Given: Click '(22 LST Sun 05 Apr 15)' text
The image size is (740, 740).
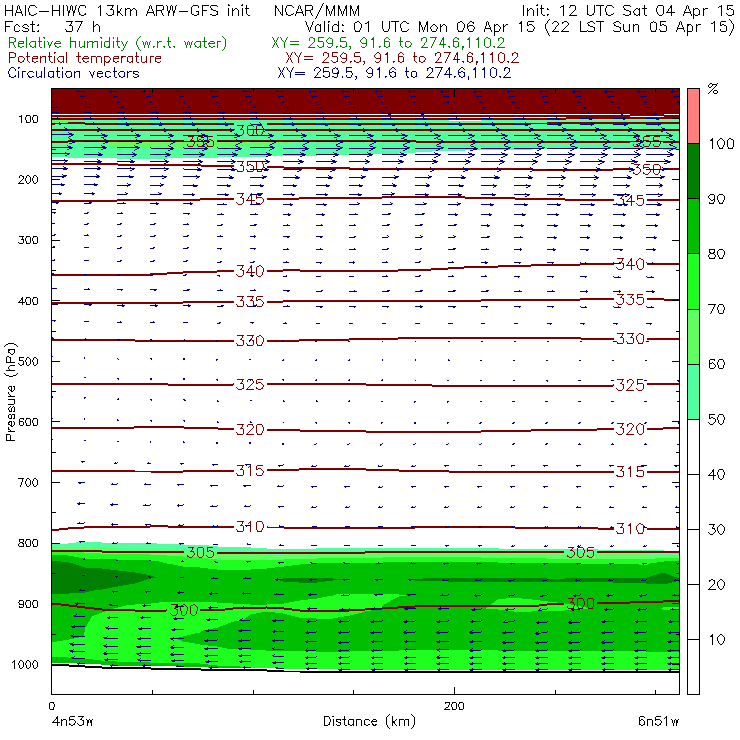Looking at the screenshot, I should 639,27.
